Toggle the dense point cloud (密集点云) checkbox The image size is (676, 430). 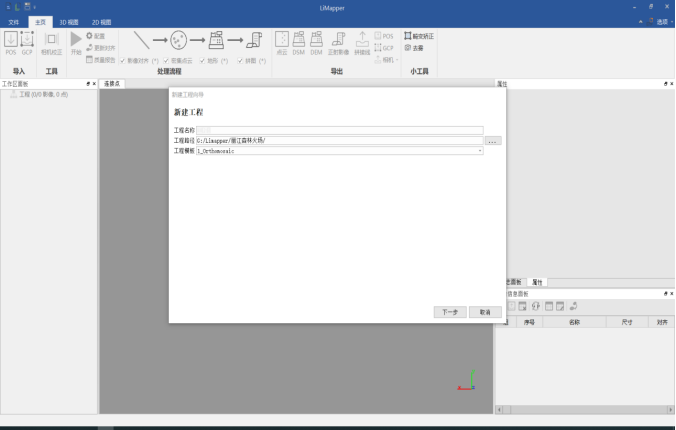coord(166,61)
